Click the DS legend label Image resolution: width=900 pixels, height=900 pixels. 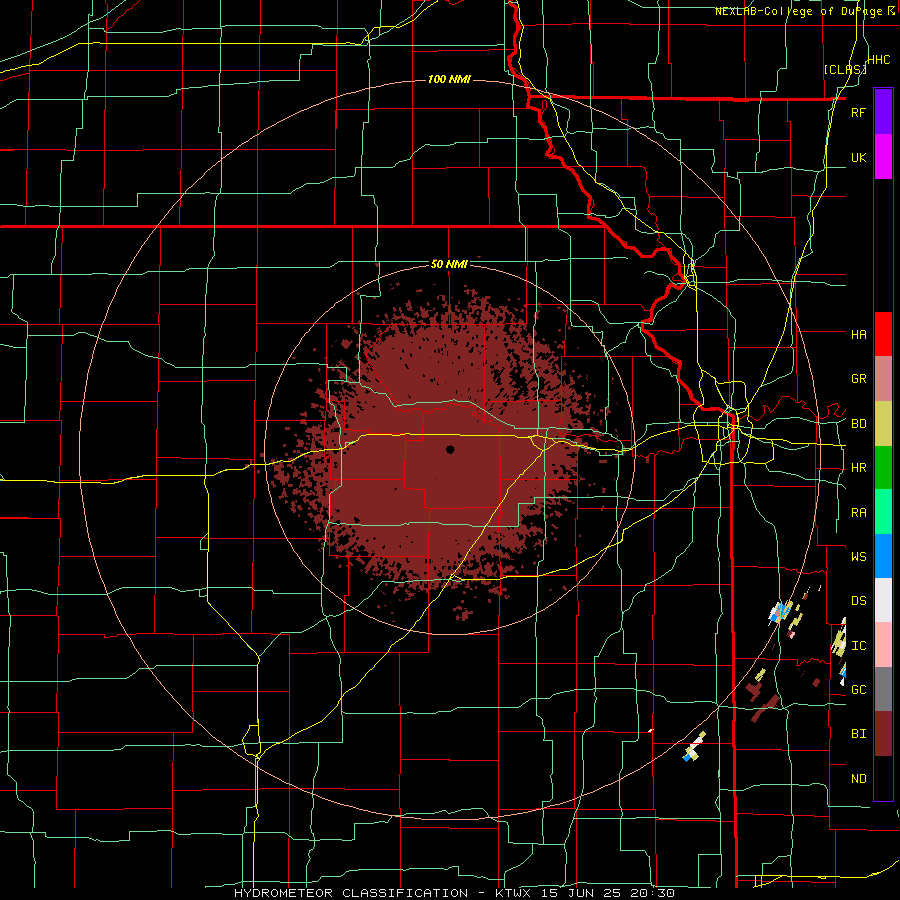tap(858, 601)
